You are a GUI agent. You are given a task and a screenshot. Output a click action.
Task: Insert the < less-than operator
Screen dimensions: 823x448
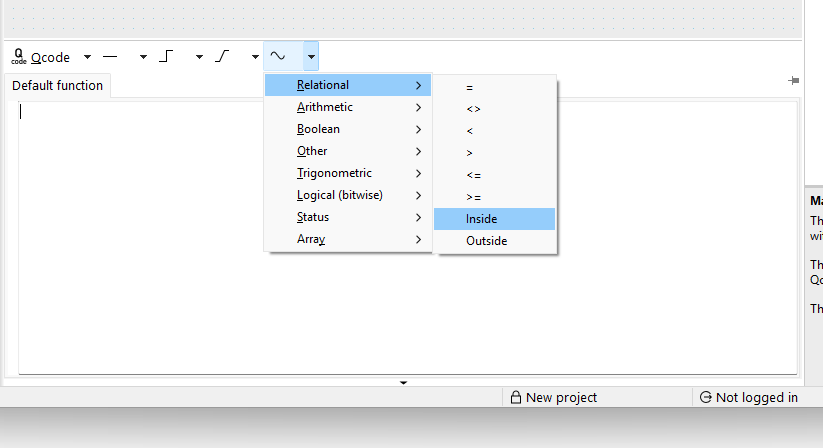(x=494, y=131)
